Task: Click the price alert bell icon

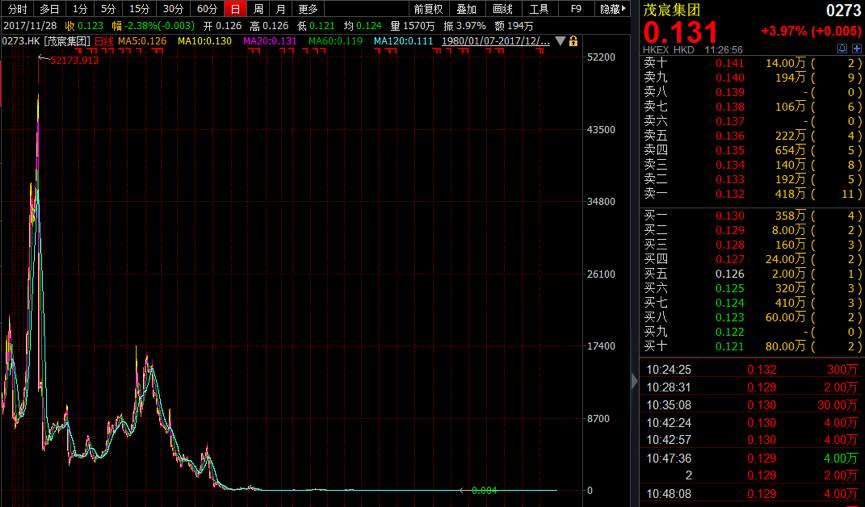Action: 842,49
